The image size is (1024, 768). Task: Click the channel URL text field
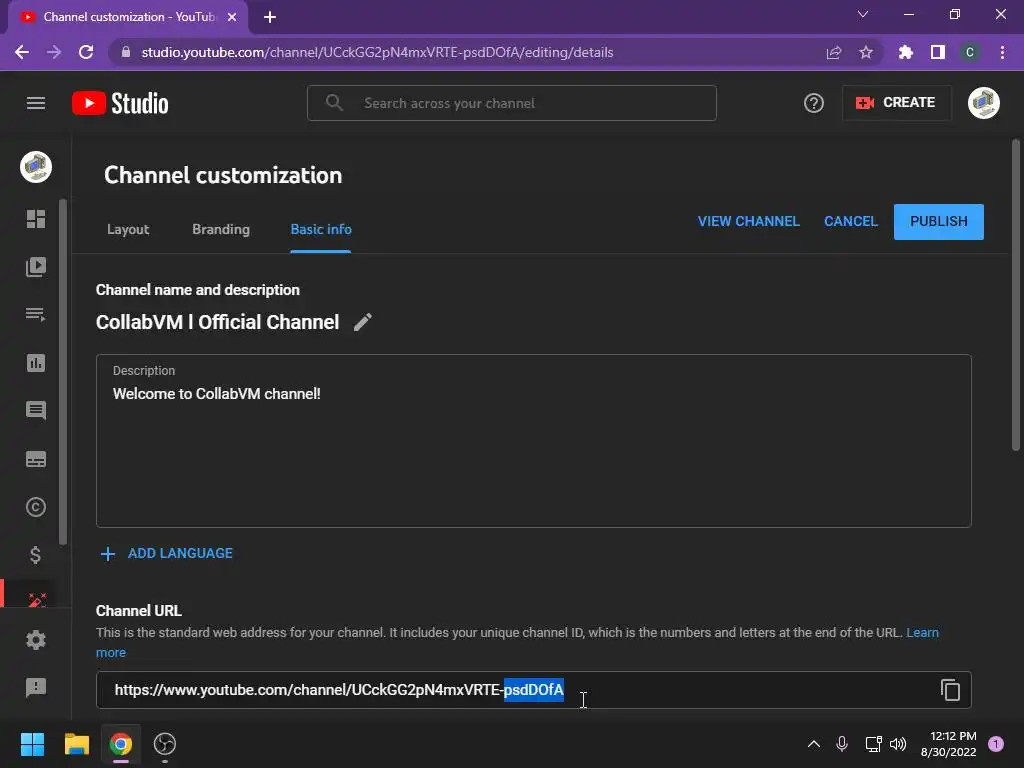(x=534, y=690)
